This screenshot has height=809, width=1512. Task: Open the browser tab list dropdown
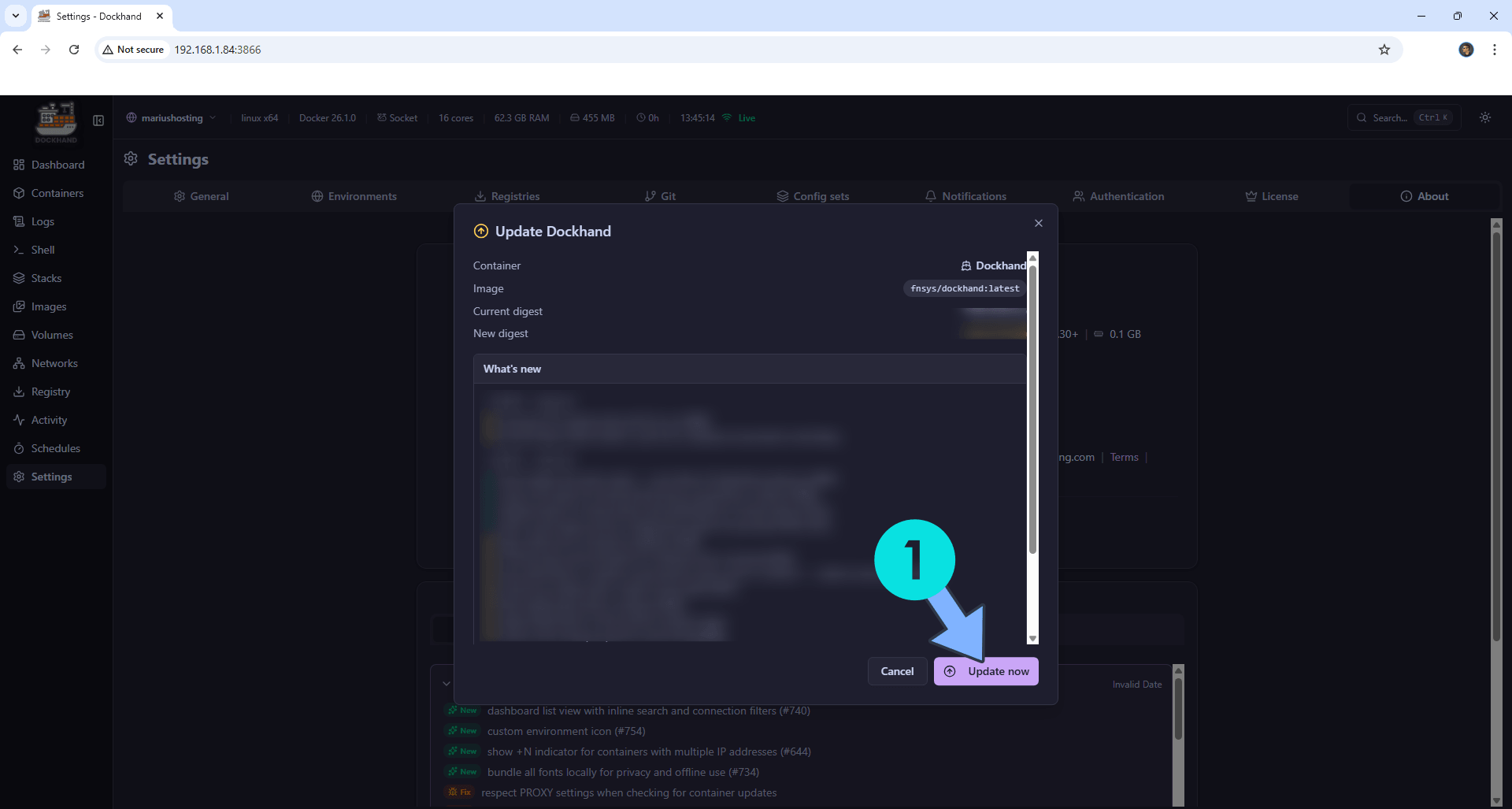(15, 16)
